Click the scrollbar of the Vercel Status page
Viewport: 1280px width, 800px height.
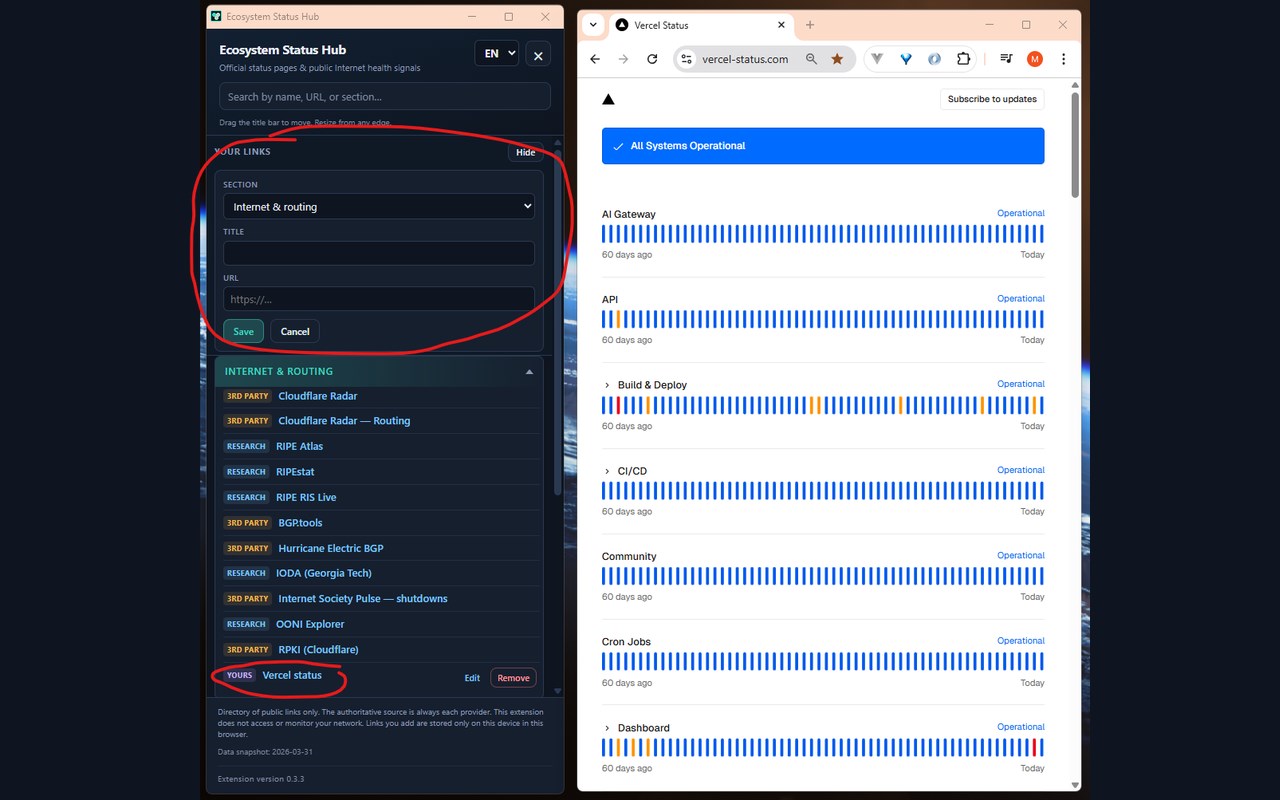coord(1075,145)
